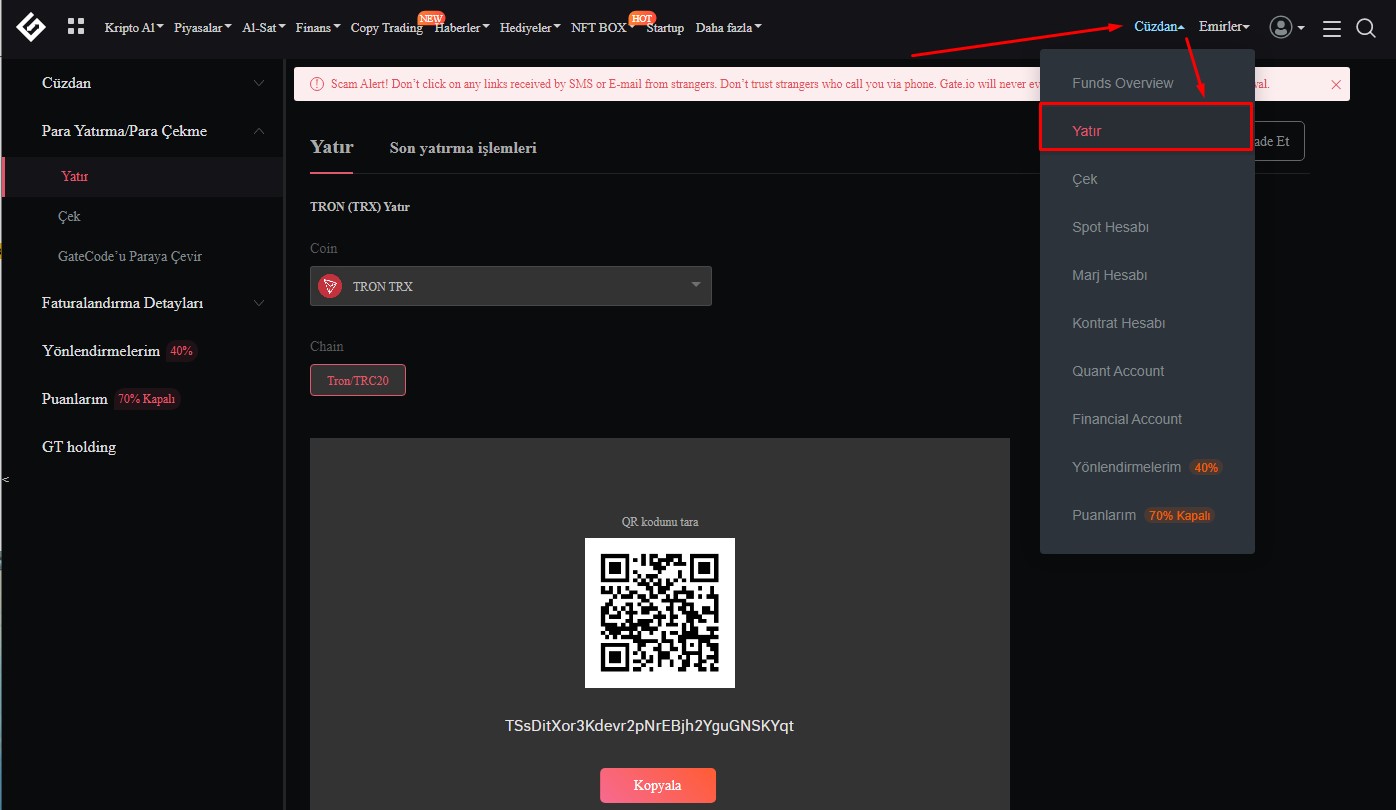The width and height of the screenshot is (1396, 810).
Task: Click the 'TRON (TRX) Yatır' heading
Action: (x=360, y=207)
